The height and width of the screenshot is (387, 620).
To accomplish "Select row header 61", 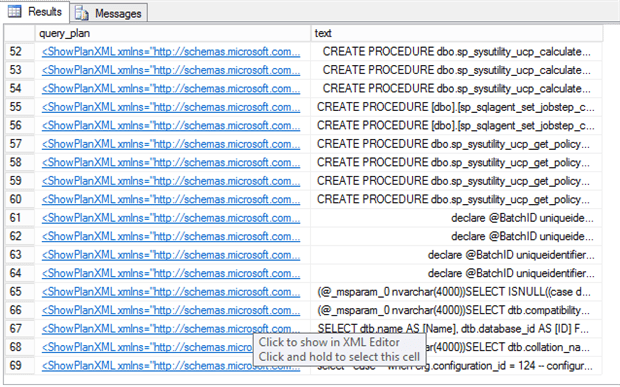I will 20,218.
